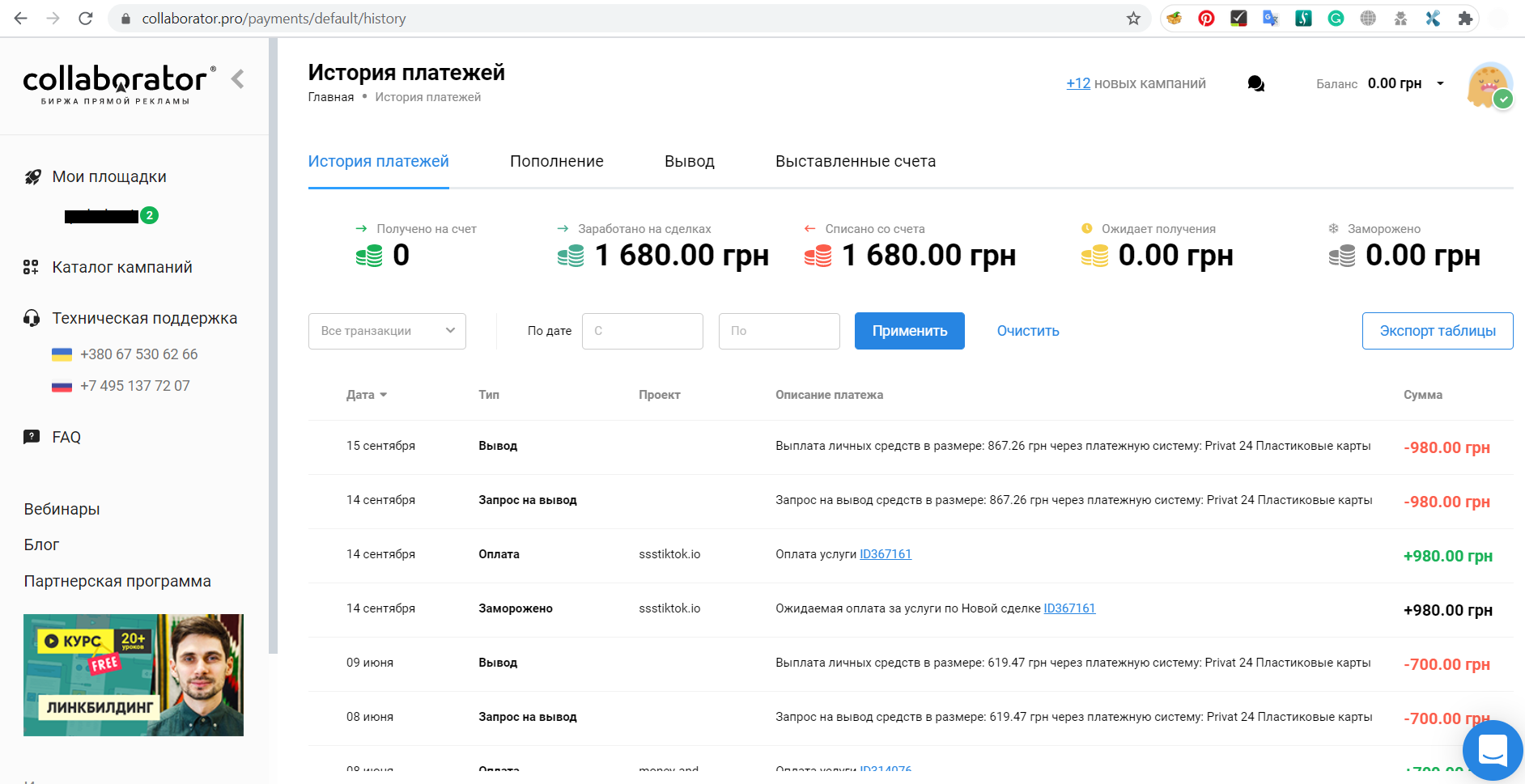Click the user avatar profile picture
The image size is (1525, 784).
point(1489,84)
